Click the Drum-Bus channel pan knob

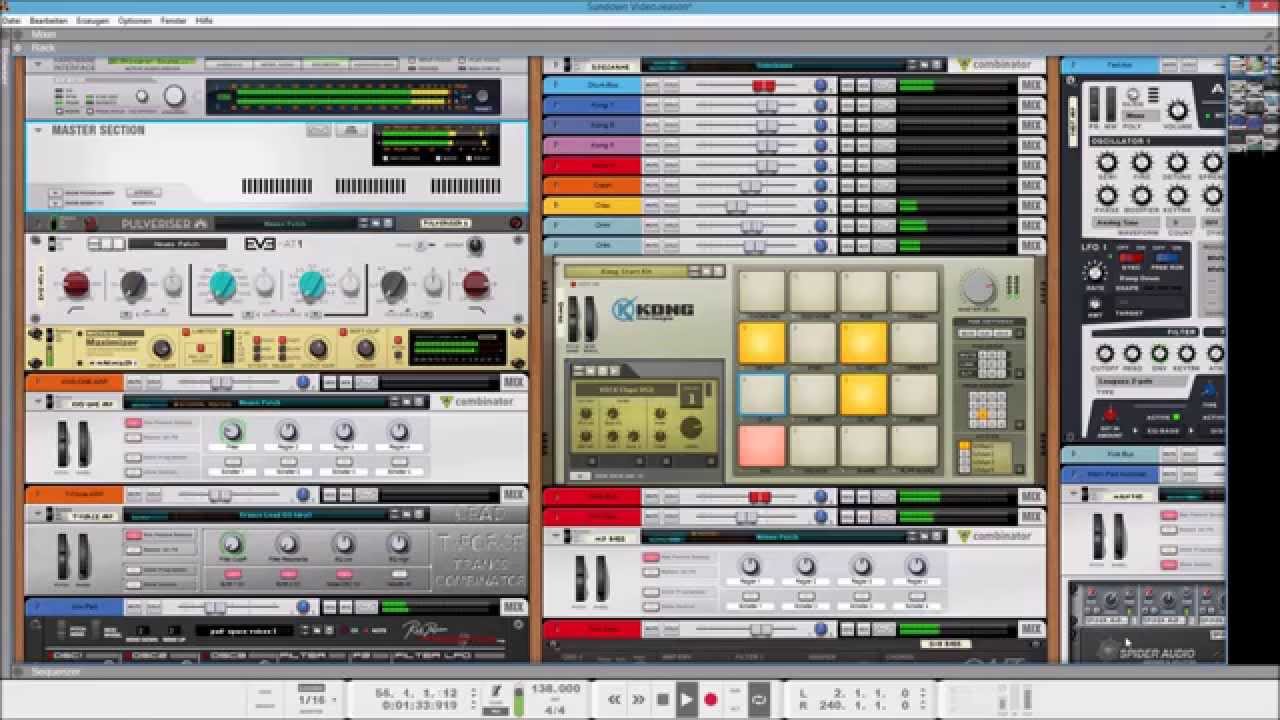pyautogui.click(x=820, y=86)
